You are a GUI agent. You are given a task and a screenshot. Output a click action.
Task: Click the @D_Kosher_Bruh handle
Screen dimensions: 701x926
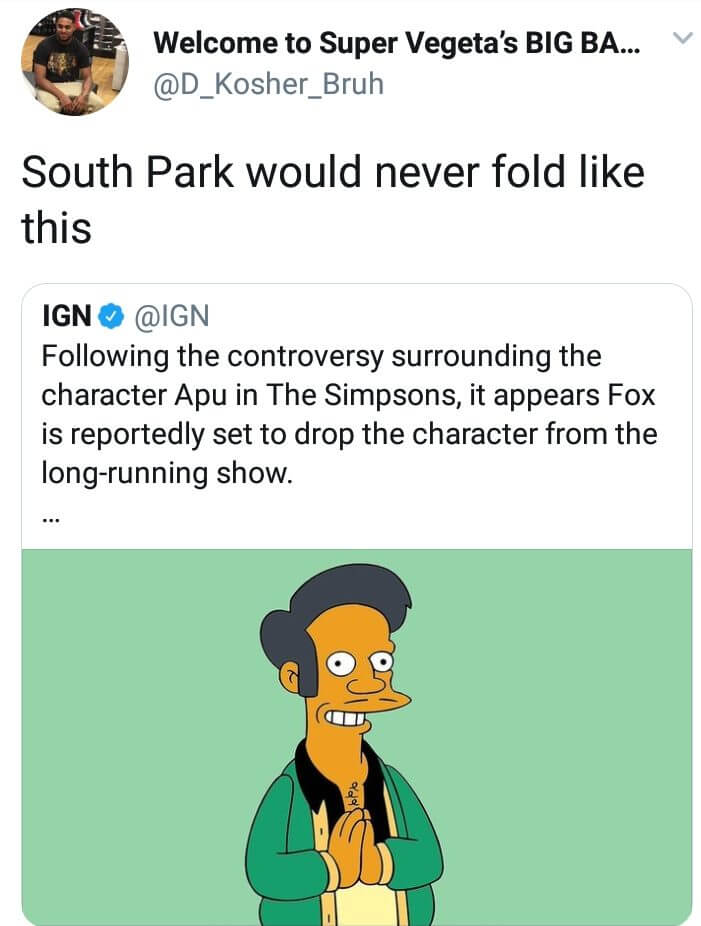(268, 83)
